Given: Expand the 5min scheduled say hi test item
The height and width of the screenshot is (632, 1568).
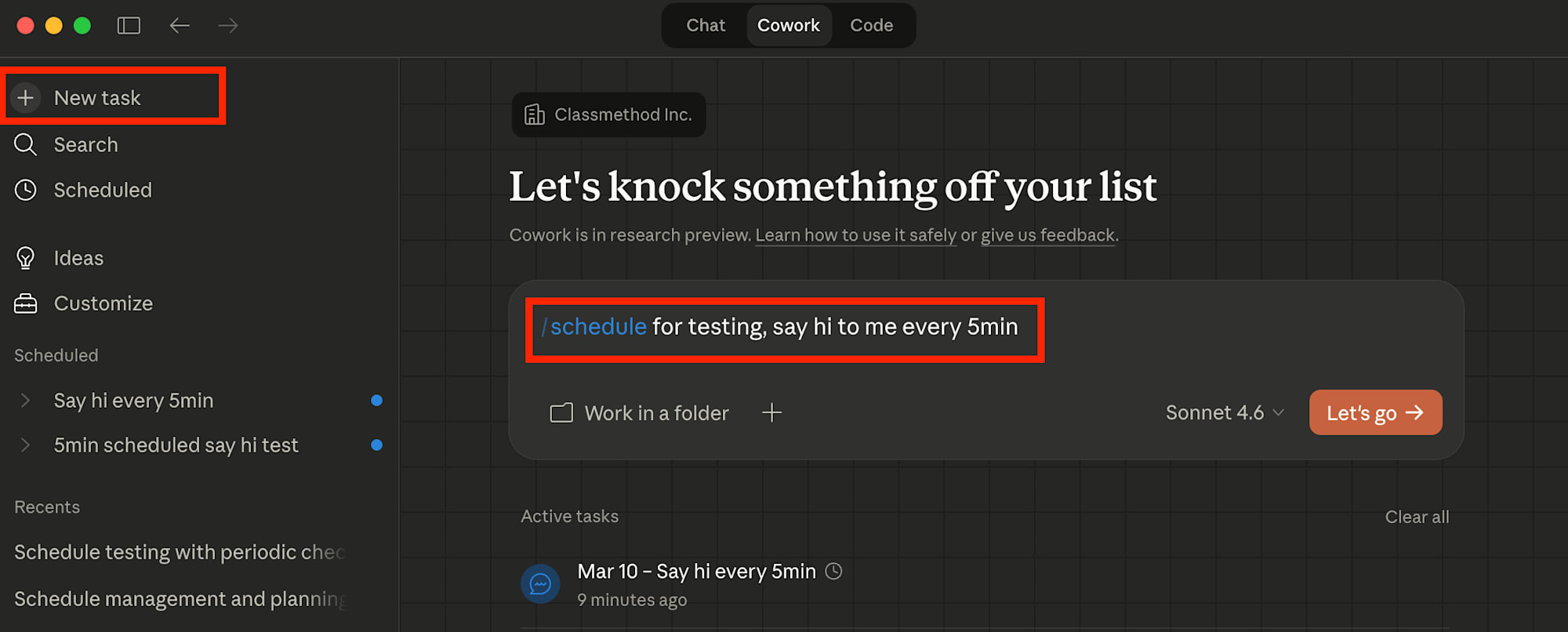Looking at the screenshot, I should (x=25, y=445).
